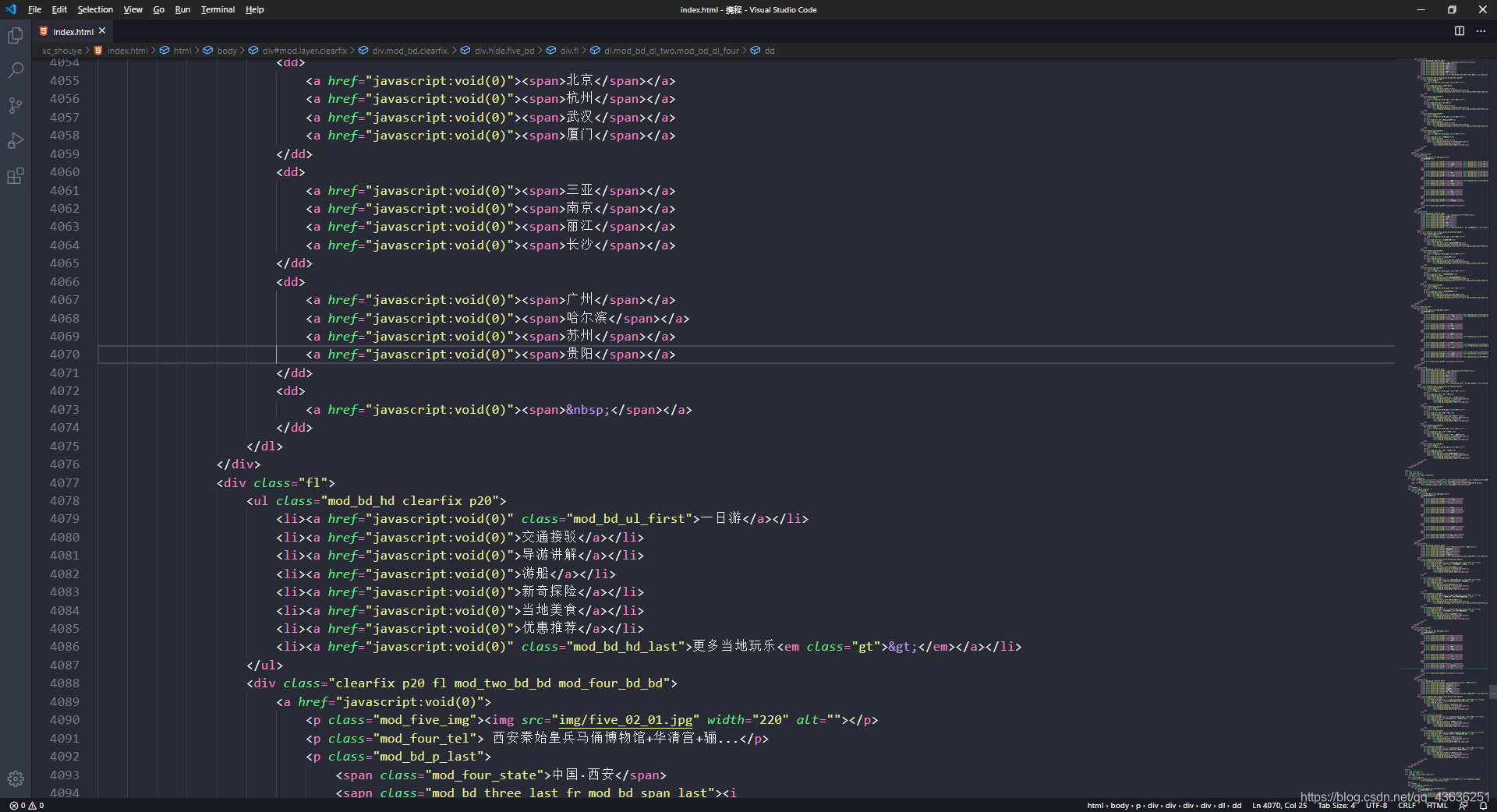The image size is (1497, 812).
Task: Select the index.html editor tab
Action: click(73, 31)
